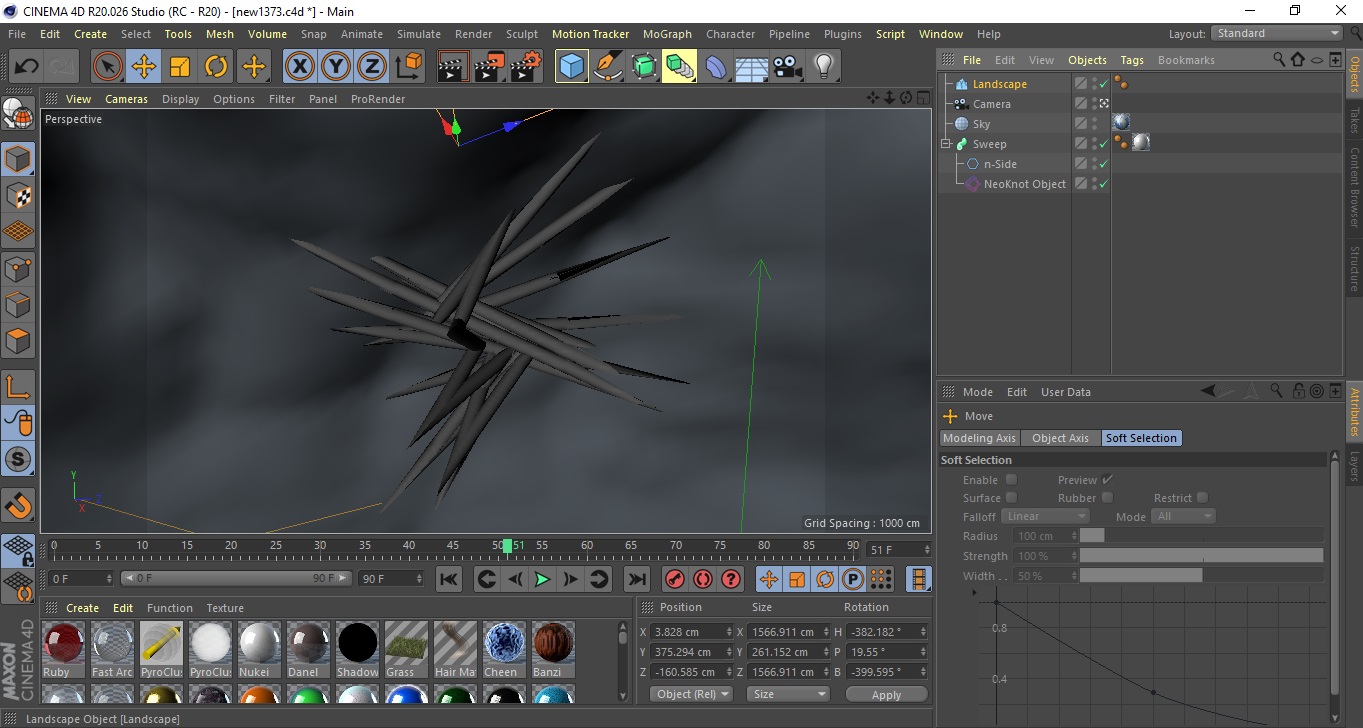Switch to Polygons mode
Viewport: 1363px width, 728px height.
coord(18,341)
